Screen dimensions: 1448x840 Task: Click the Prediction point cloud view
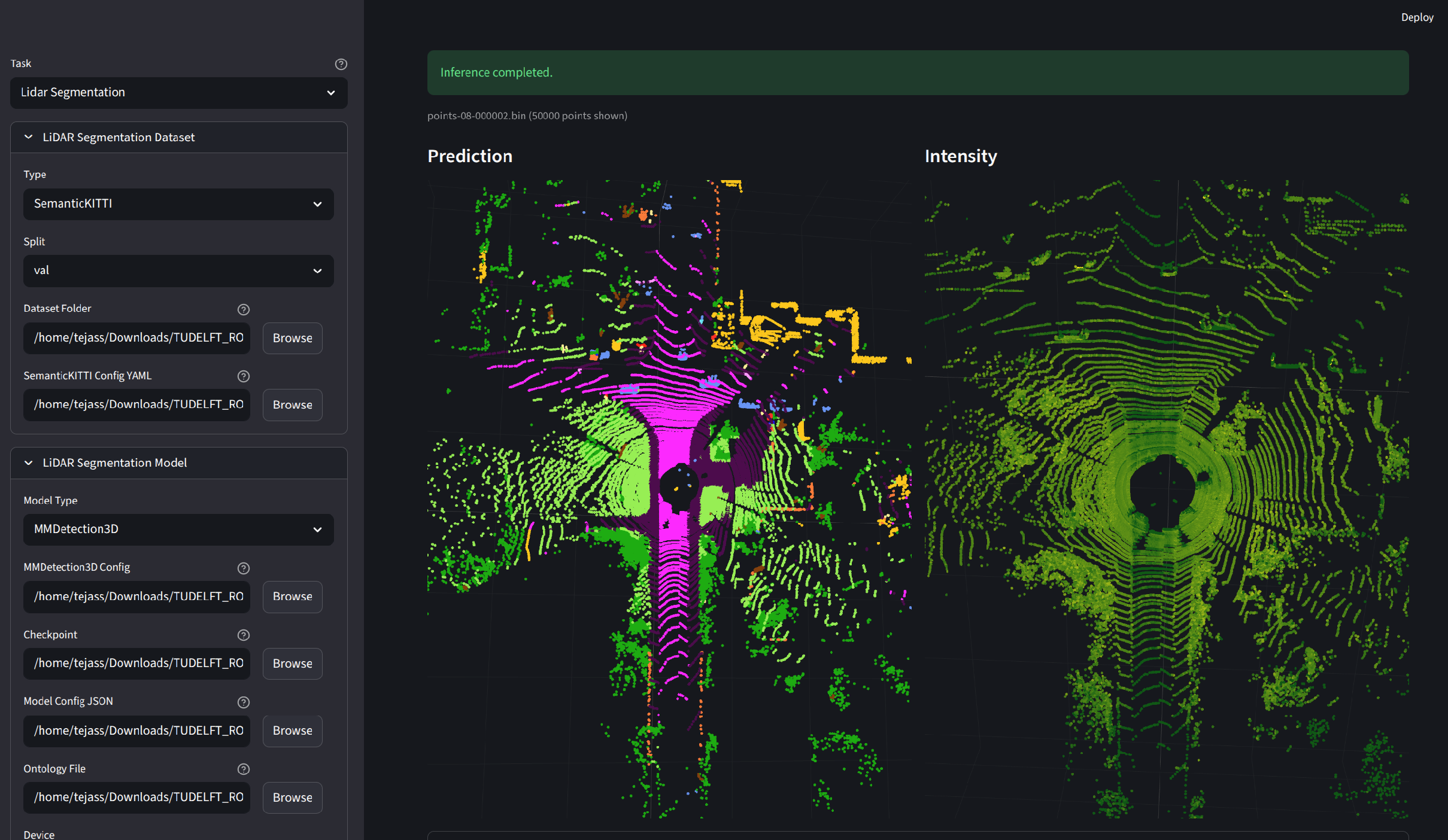(669, 499)
